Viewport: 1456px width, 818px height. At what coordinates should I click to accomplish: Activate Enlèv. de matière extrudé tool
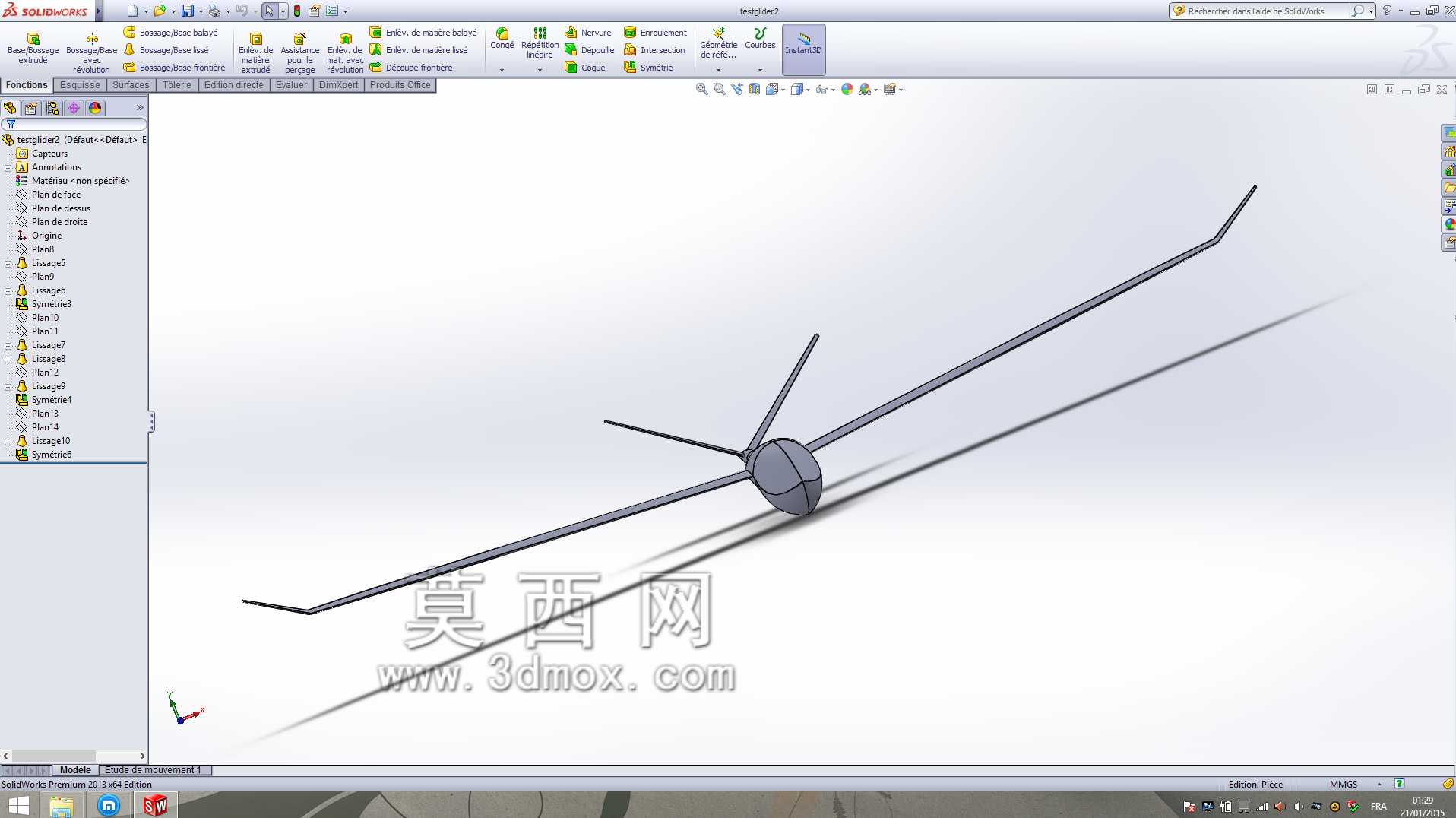pos(255,53)
